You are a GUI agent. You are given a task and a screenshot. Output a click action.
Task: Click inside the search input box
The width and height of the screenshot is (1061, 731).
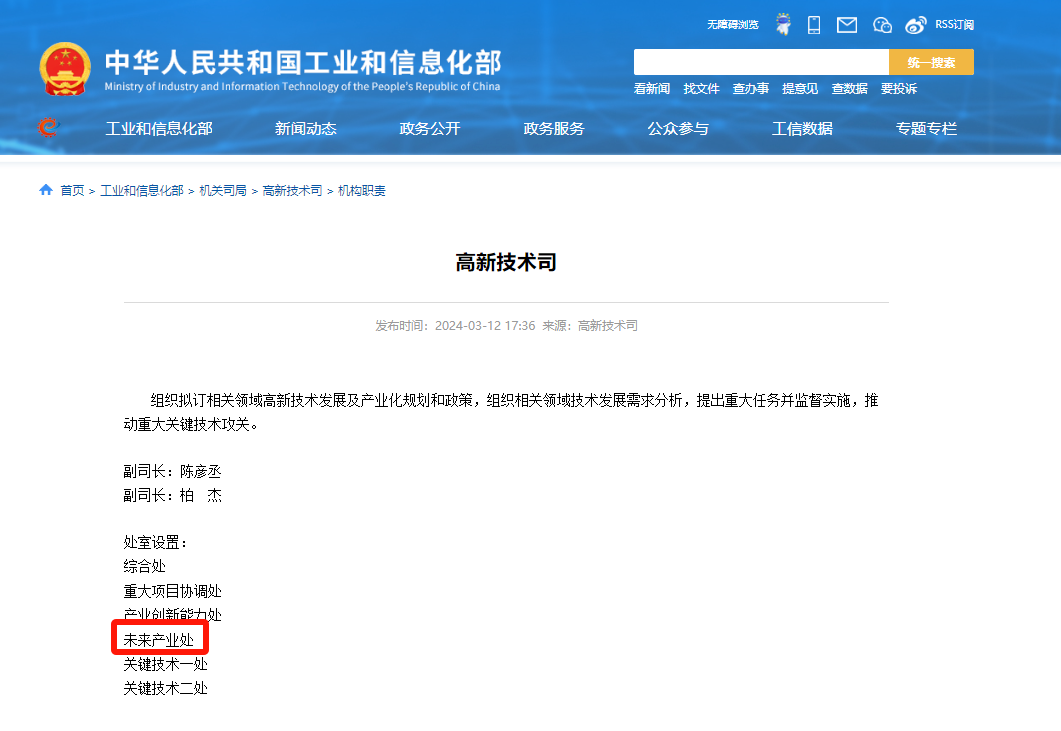tap(760, 61)
